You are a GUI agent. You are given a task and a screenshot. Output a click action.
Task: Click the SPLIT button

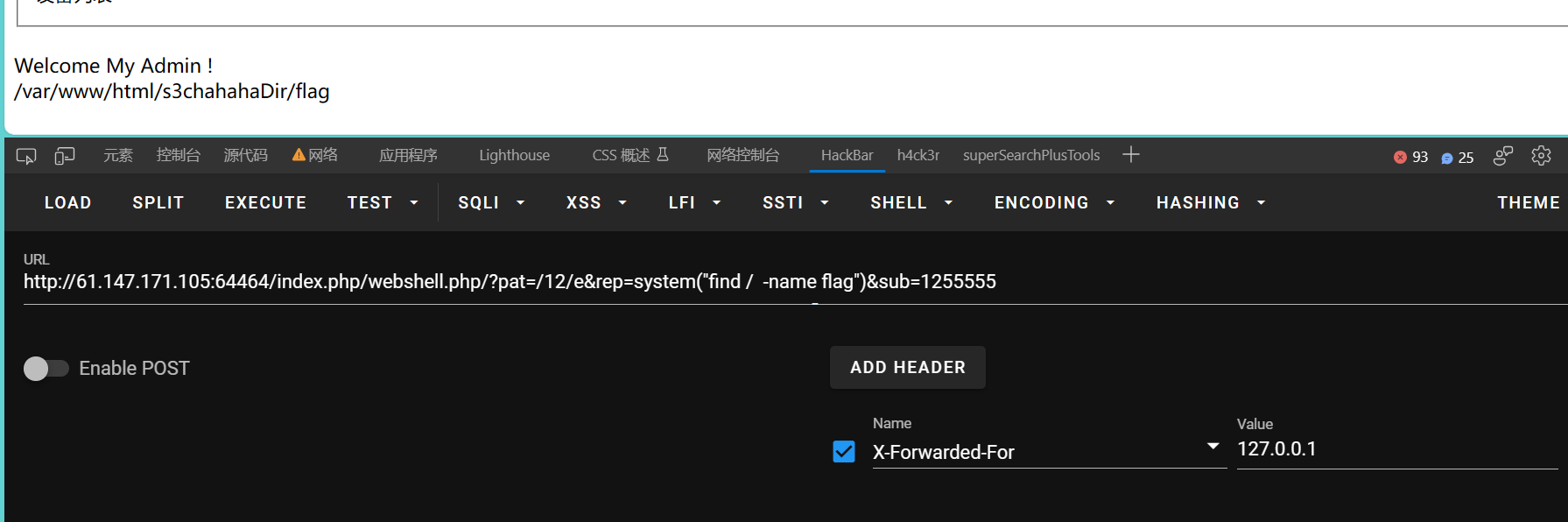tap(158, 202)
